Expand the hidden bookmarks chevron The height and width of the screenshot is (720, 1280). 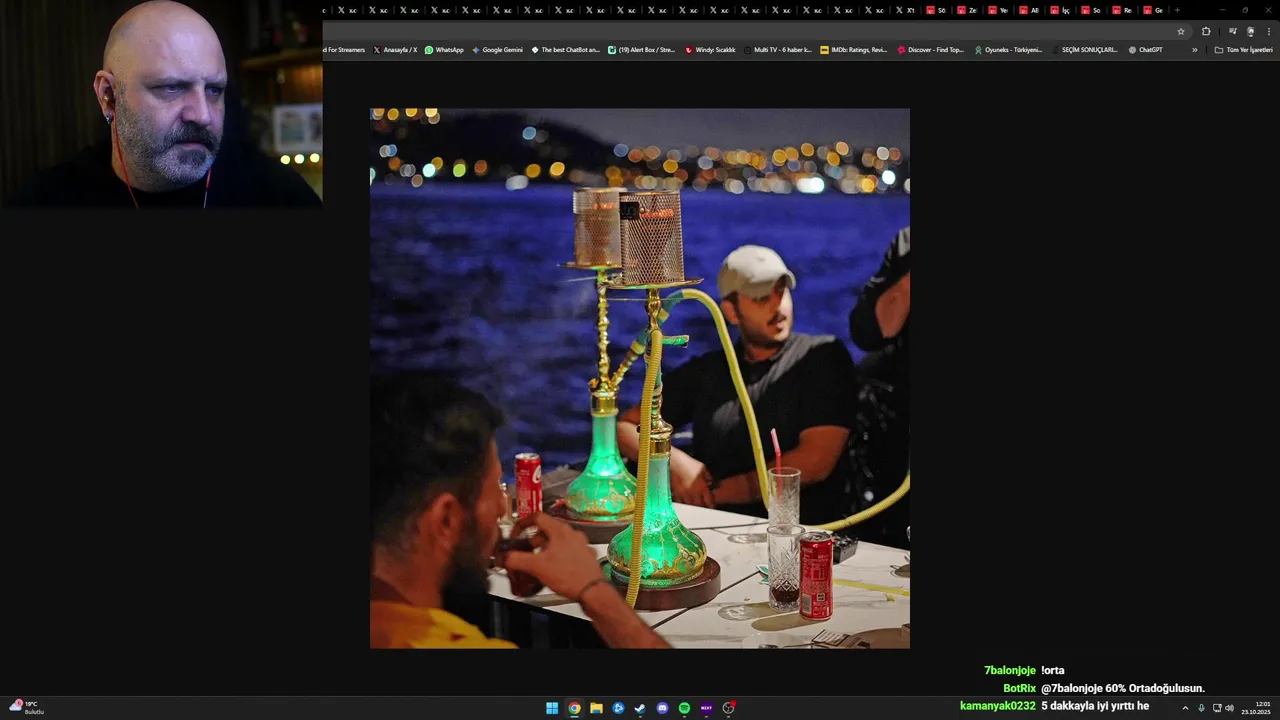pos(1194,49)
